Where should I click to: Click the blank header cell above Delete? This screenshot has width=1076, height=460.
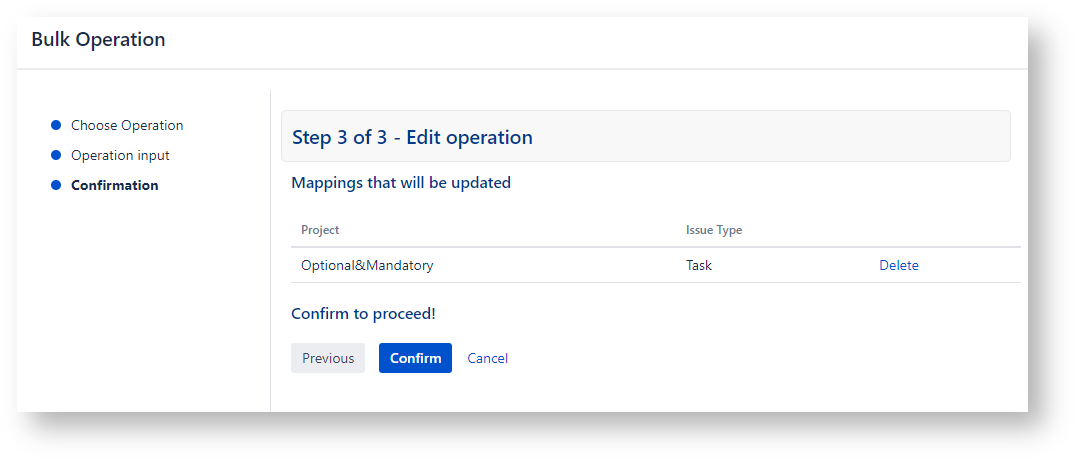pyautogui.click(x=940, y=230)
